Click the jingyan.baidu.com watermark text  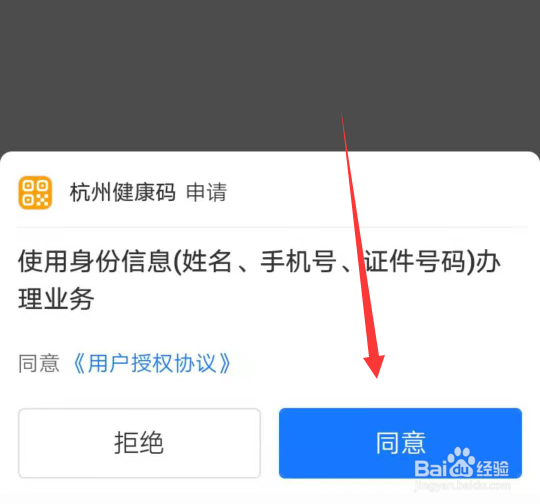pos(461,486)
